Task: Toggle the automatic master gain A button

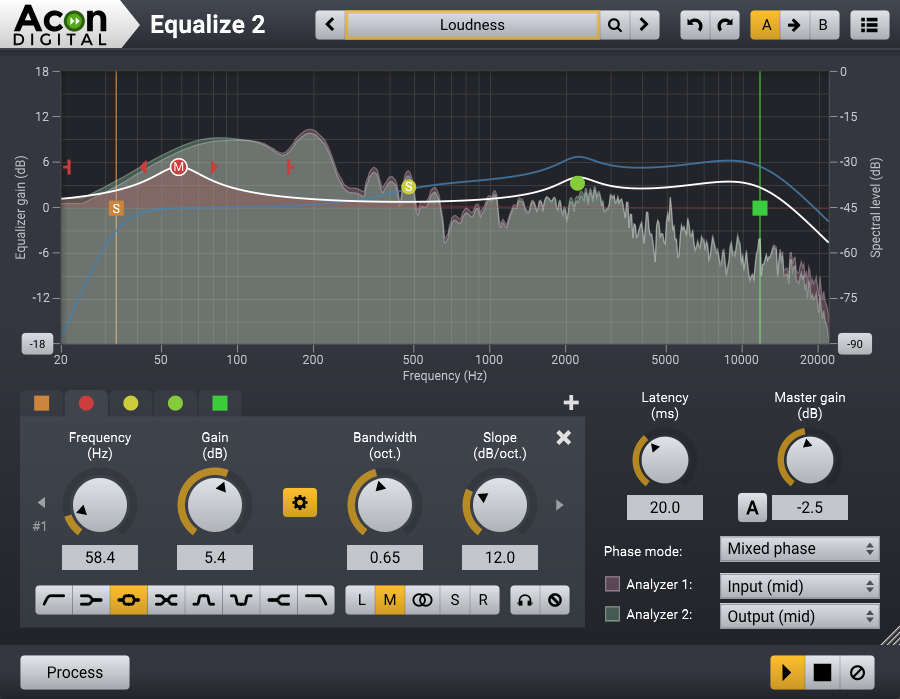Action: point(752,507)
